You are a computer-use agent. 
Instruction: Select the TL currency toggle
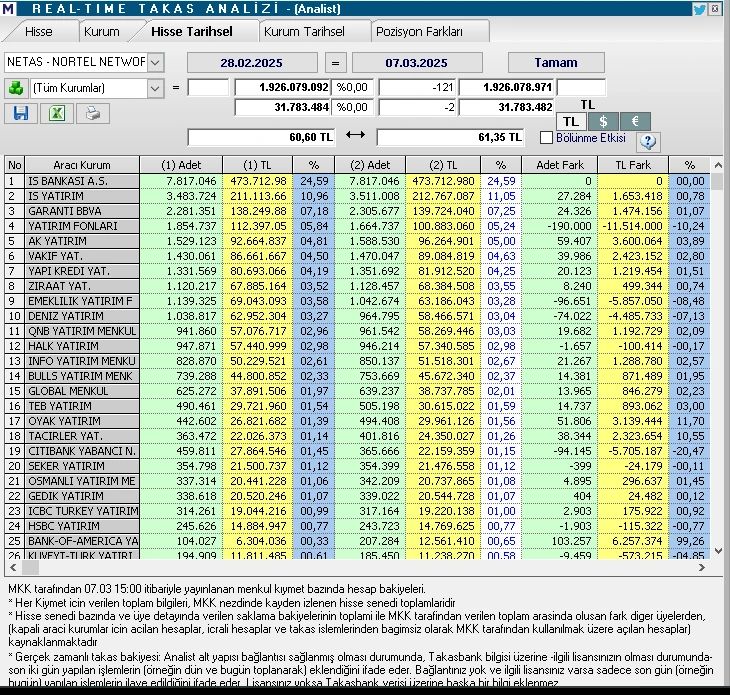tap(570, 121)
